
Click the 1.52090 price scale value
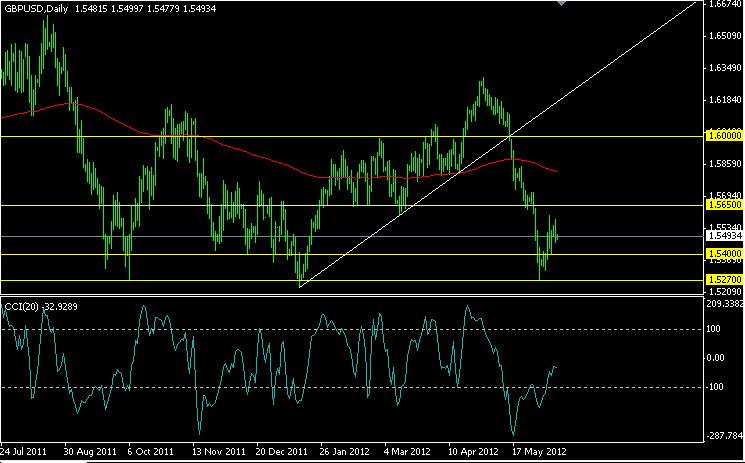[725, 291]
